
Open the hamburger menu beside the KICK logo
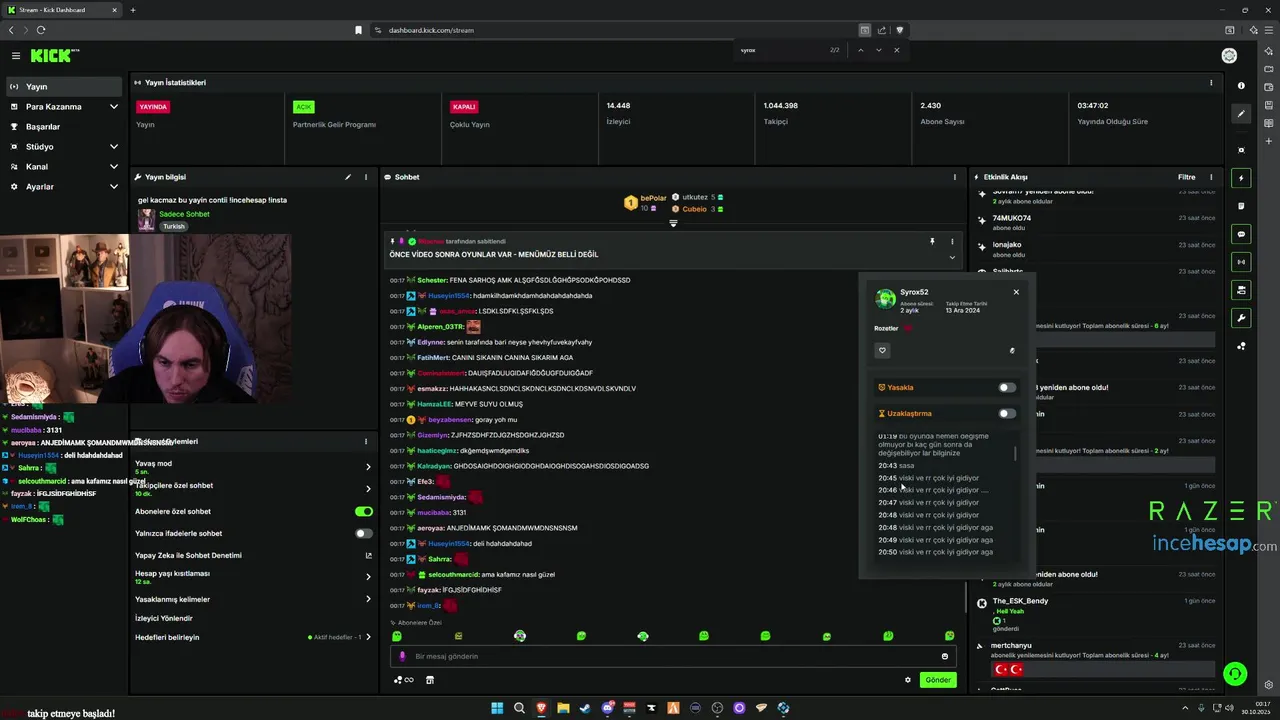coord(16,56)
